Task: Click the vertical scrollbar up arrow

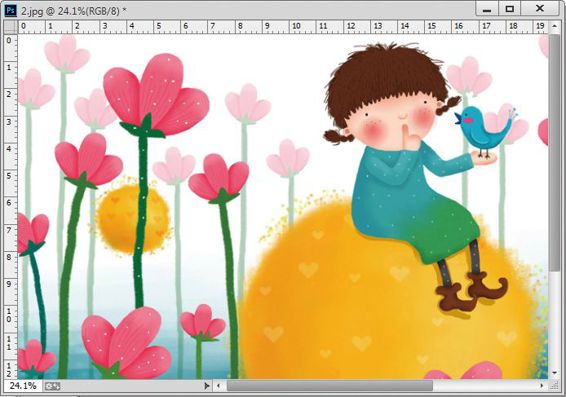Action: (x=554, y=26)
